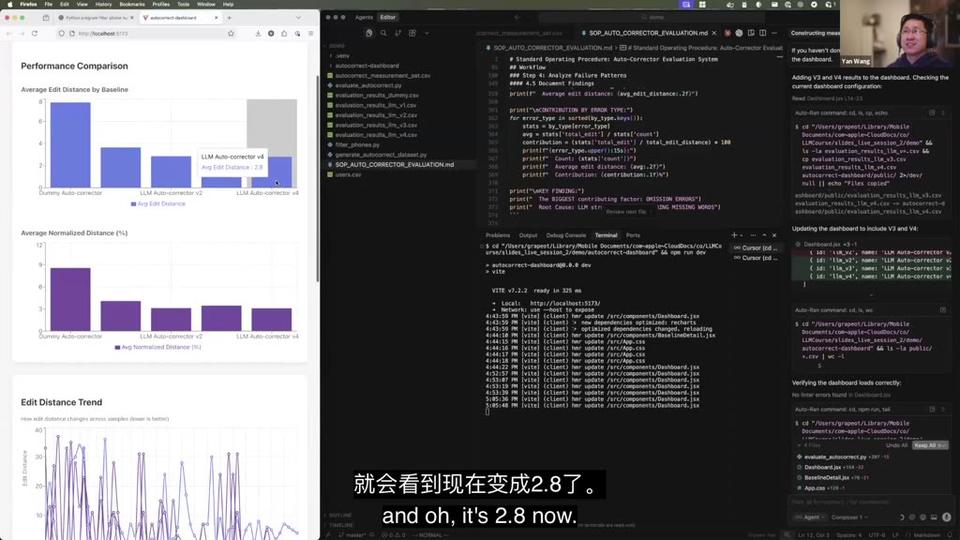The image size is (960, 540).
Task: Open the Explorer view in the Cursor sidebar
Action: pos(369,33)
